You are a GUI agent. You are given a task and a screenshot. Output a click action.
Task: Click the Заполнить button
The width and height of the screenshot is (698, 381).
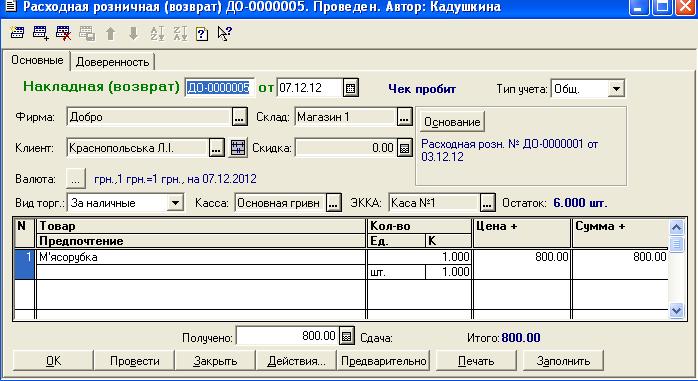(563, 361)
